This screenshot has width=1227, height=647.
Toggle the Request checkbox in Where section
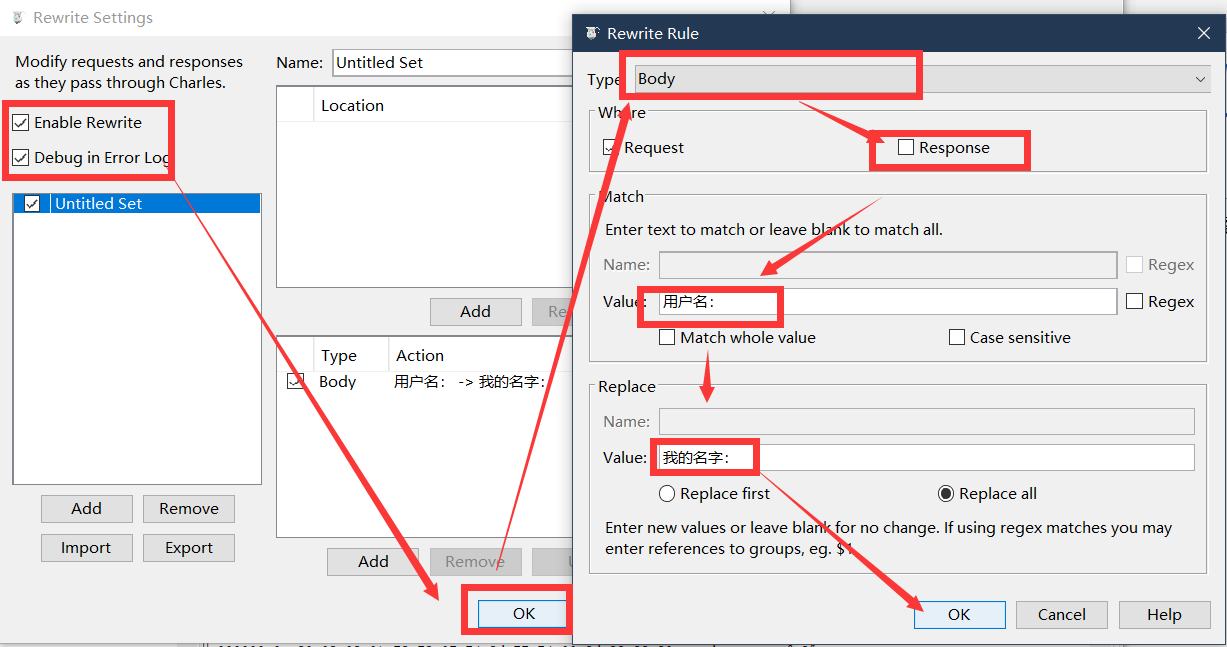[611, 148]
